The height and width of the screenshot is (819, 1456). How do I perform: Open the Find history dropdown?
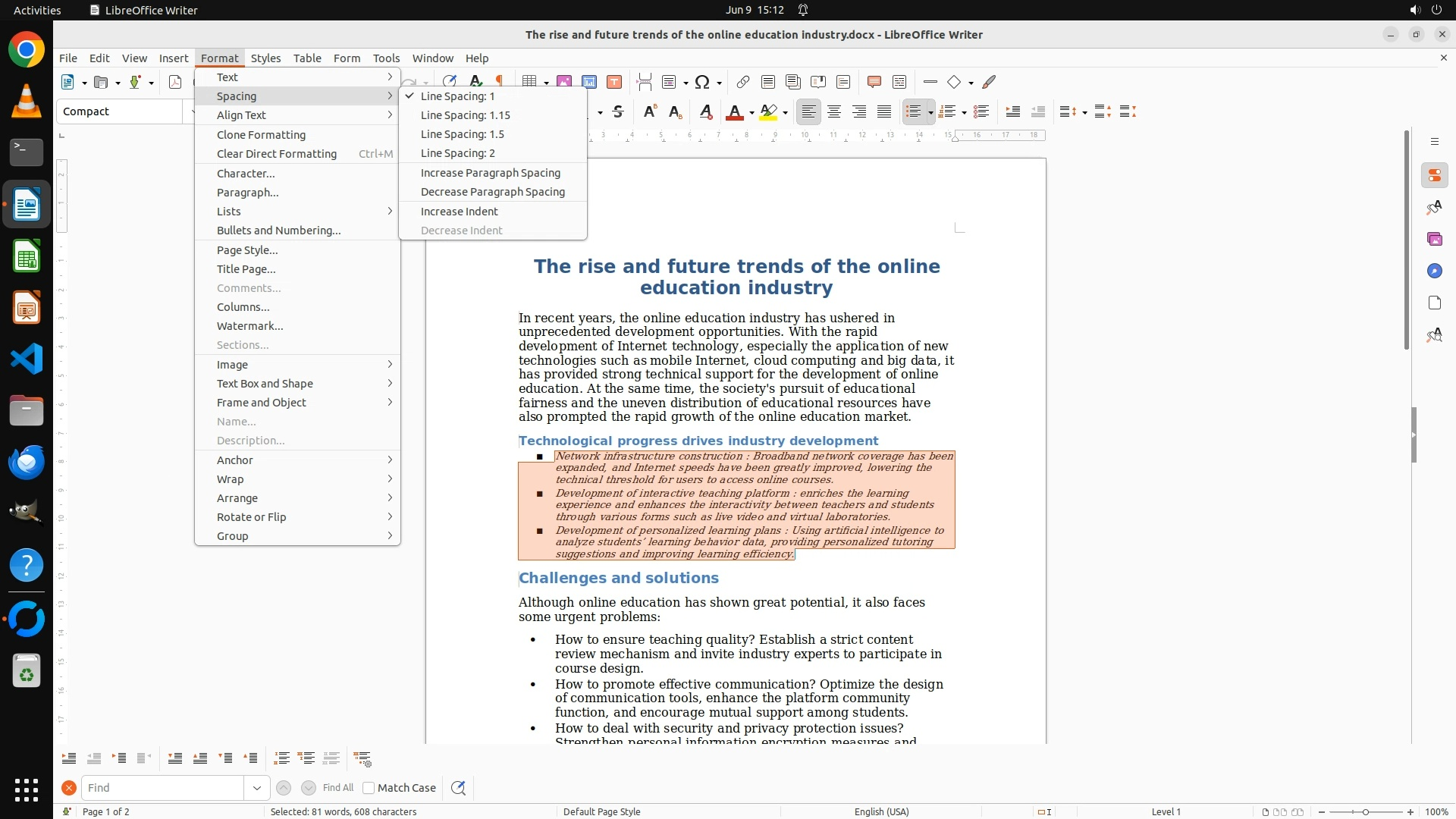pos(256,788)
